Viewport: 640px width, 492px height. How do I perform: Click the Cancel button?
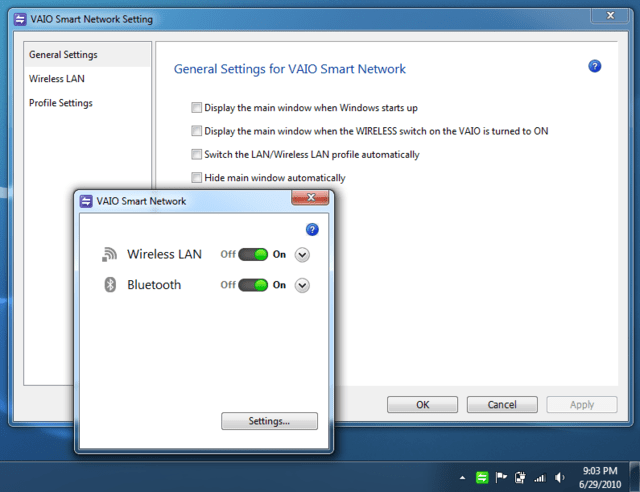tap(502, 405)
